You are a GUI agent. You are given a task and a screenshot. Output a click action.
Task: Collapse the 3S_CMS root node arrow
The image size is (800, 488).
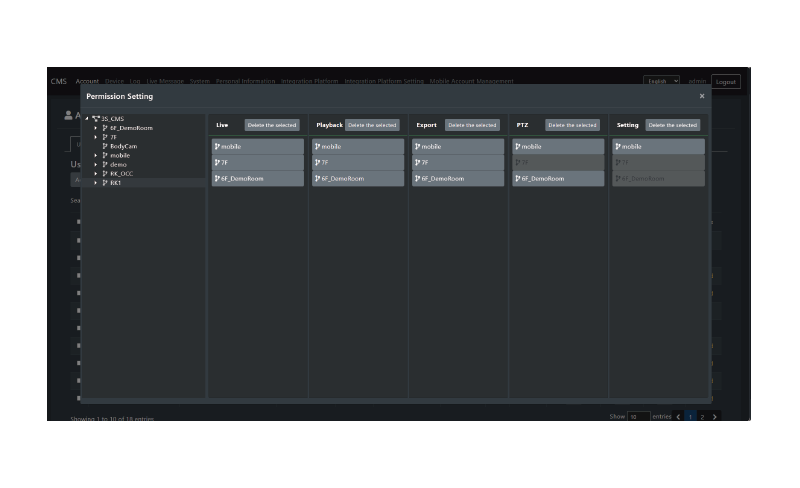(x=87, y=118)
